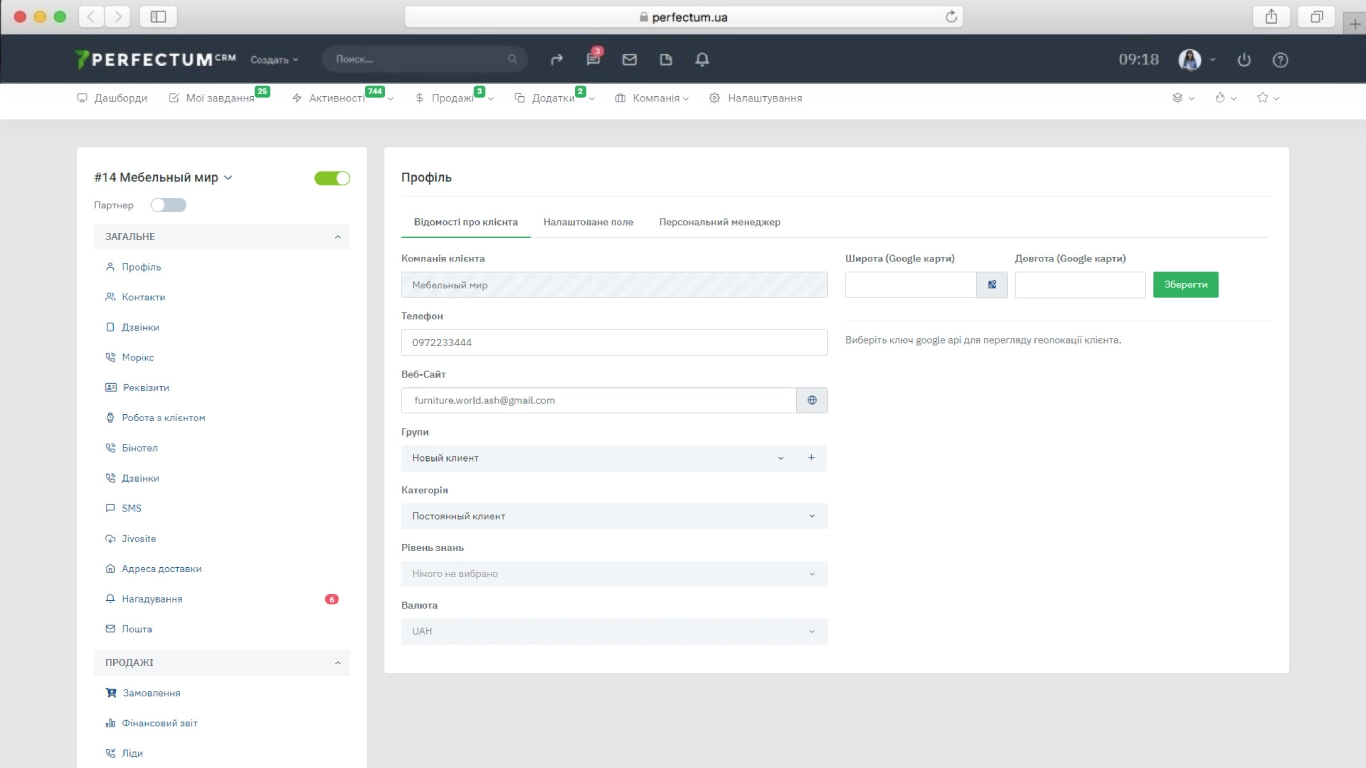Collapse the ЗАГАЛЬНЕ sidebar section
1366x768 pixels.
[337, 237]
